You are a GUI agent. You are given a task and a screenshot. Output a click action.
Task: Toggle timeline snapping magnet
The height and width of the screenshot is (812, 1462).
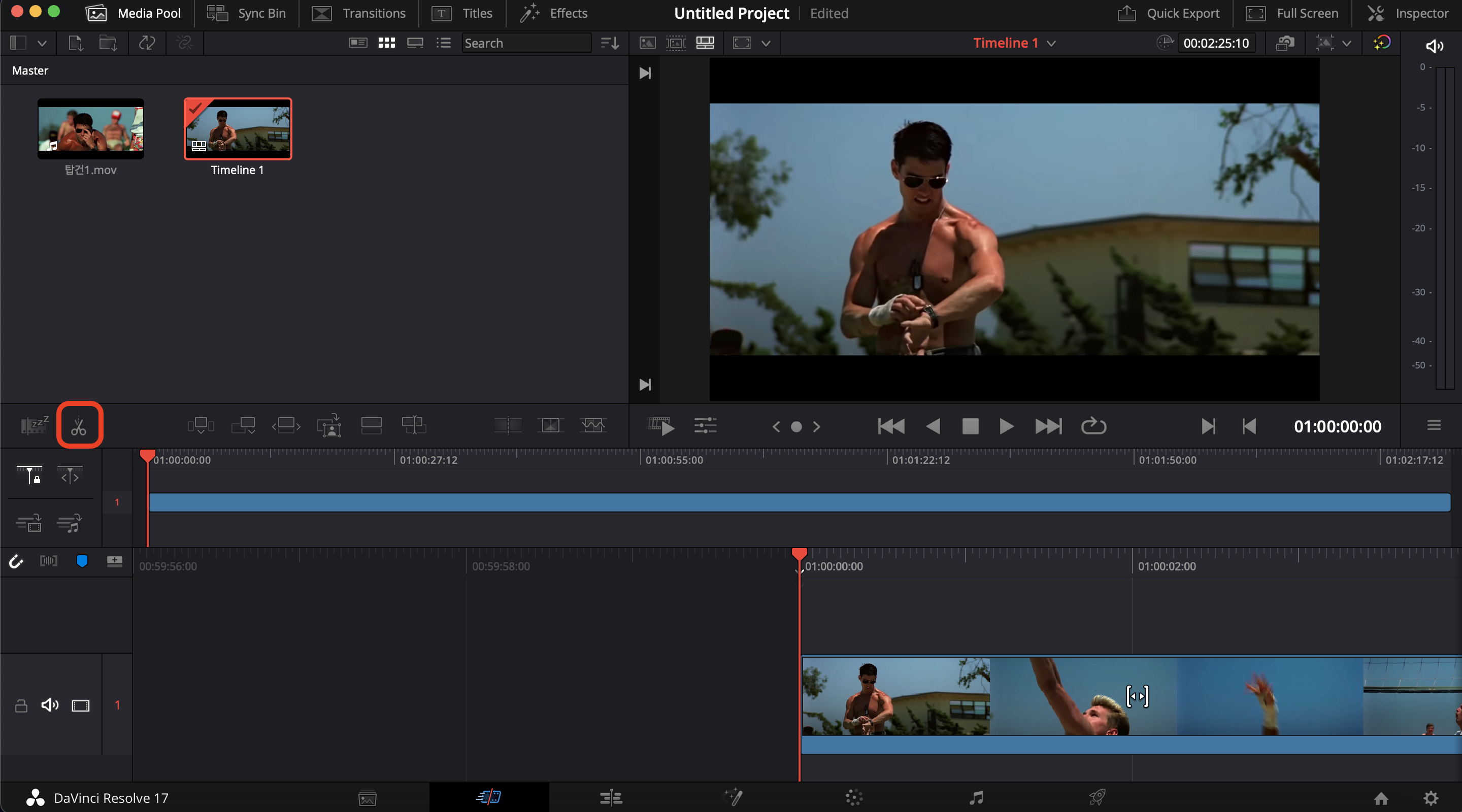point(16,561)
